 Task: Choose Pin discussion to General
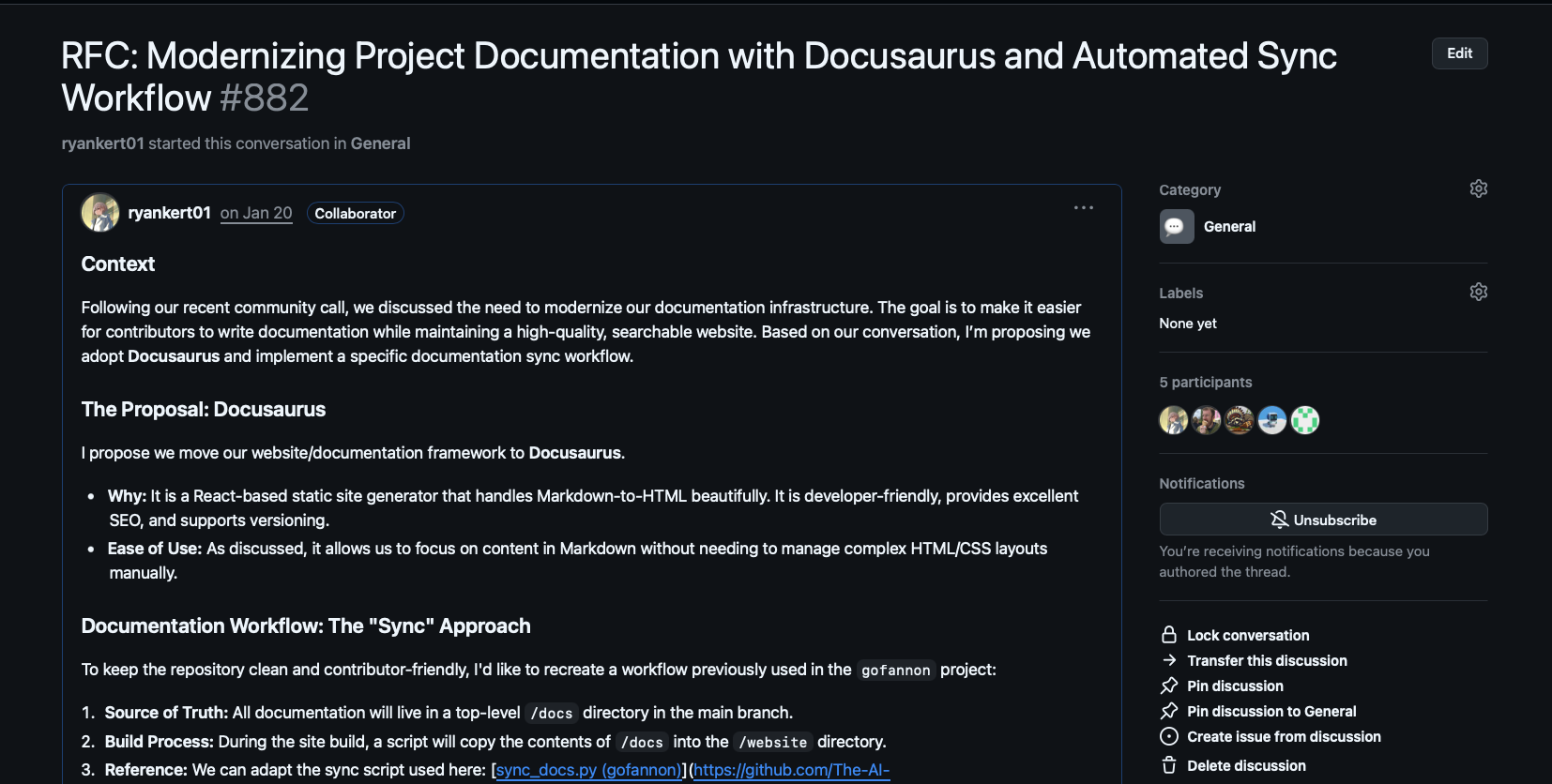(x=1271, y=711)
